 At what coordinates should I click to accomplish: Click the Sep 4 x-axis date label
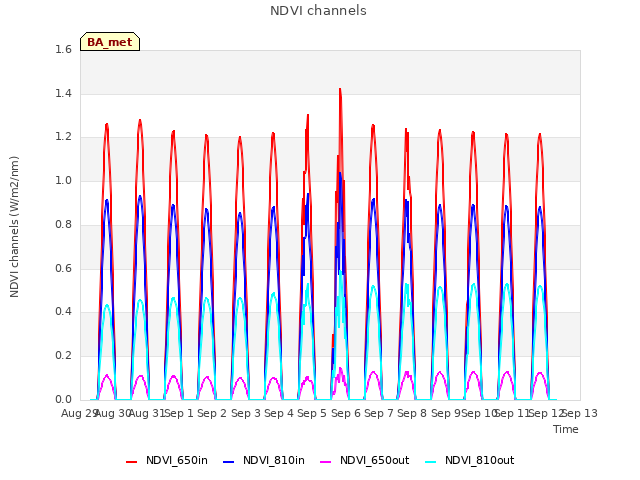point(279,413)
